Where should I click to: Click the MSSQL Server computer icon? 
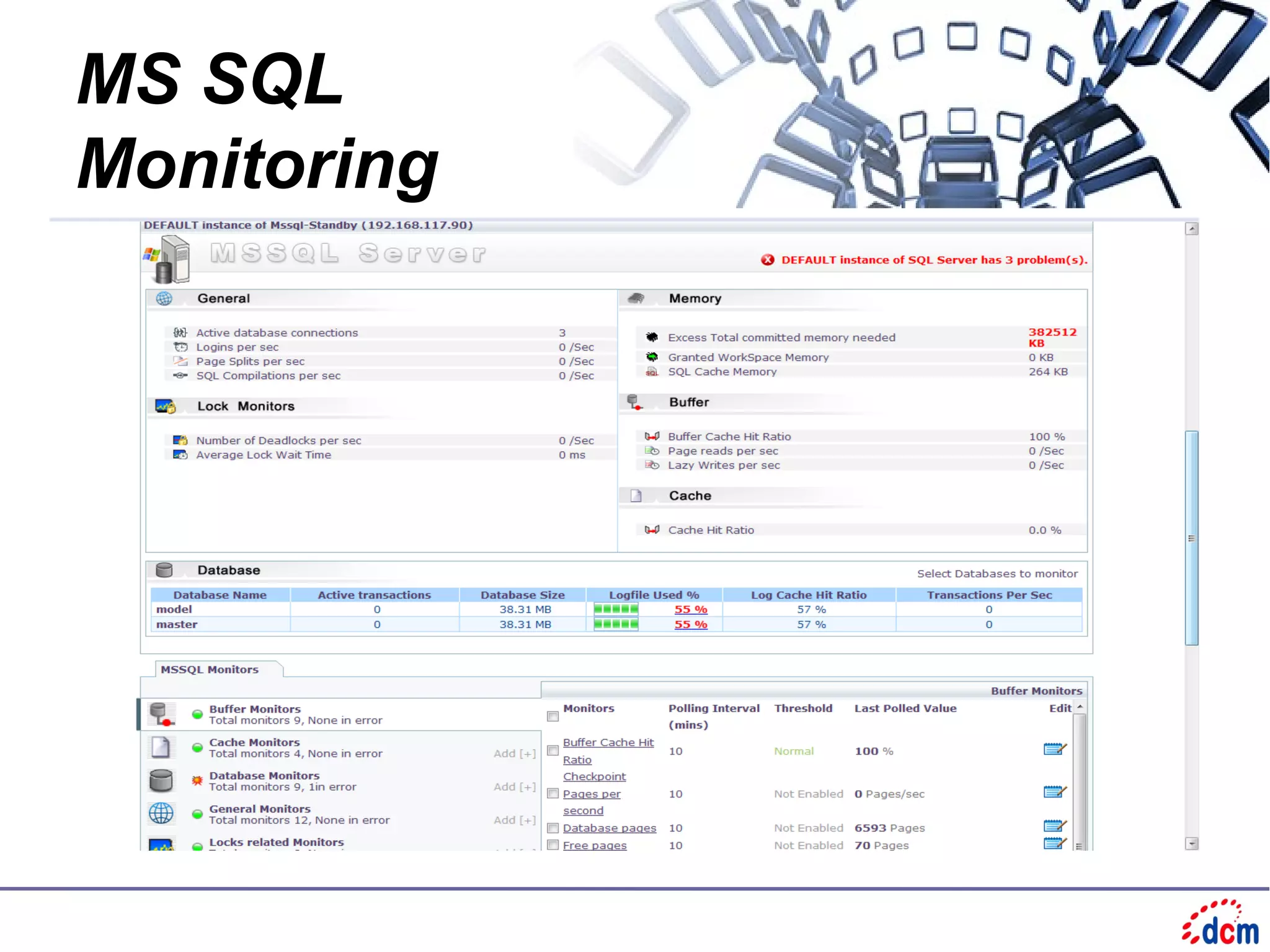point(167,260)
